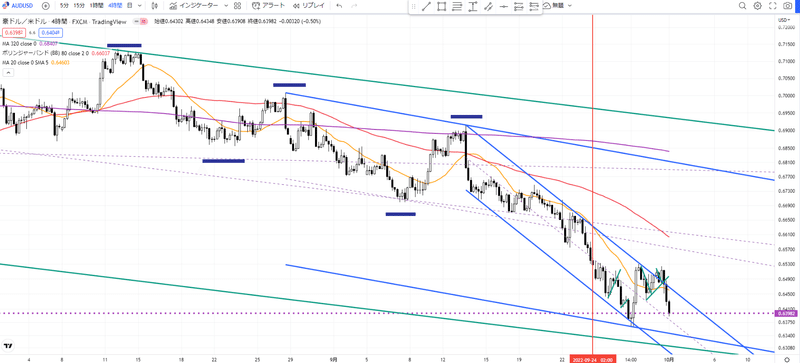Grab the floating drawing toolbar handle
Viewport: 800px width, 363px height.
coord(414,7)
